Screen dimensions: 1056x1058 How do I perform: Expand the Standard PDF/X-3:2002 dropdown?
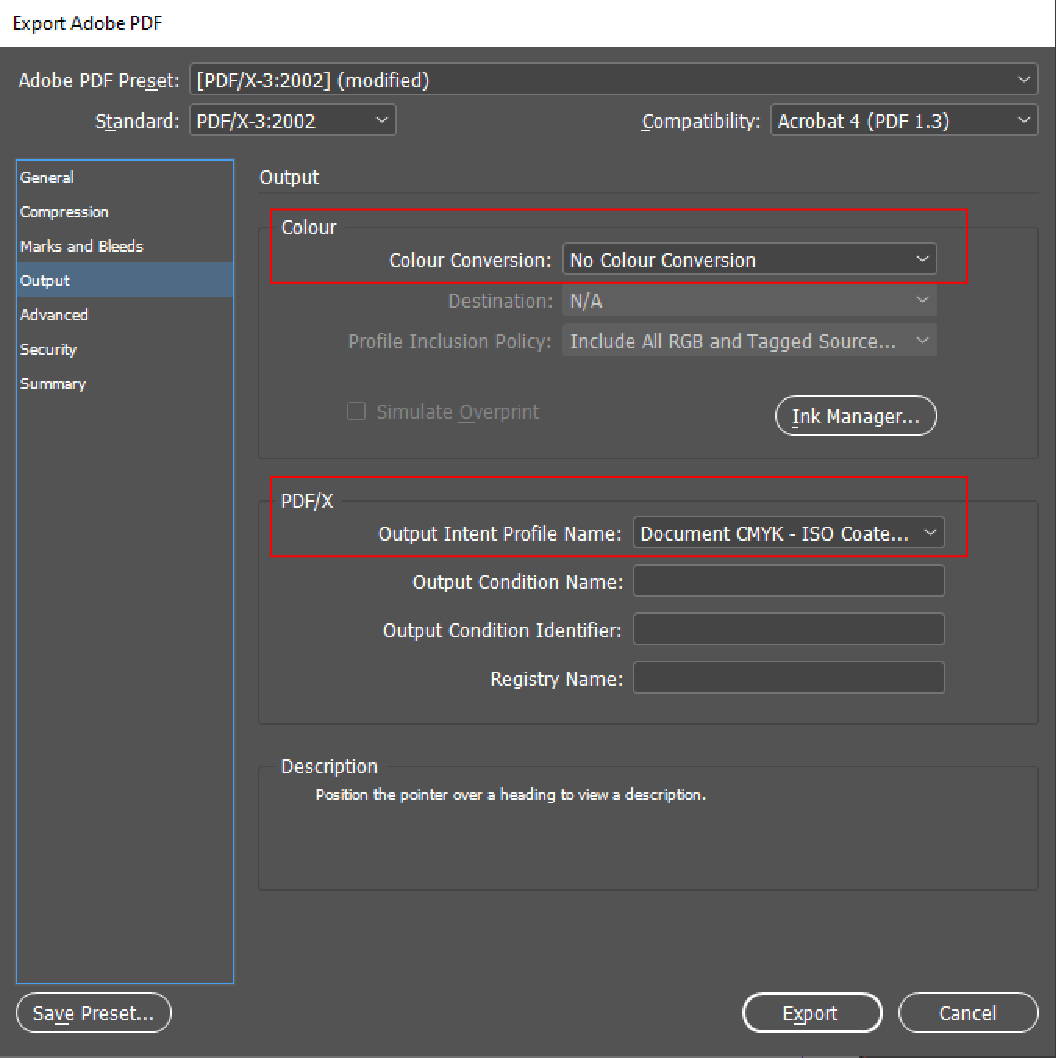pyautogui.click(x=293, y=121)
